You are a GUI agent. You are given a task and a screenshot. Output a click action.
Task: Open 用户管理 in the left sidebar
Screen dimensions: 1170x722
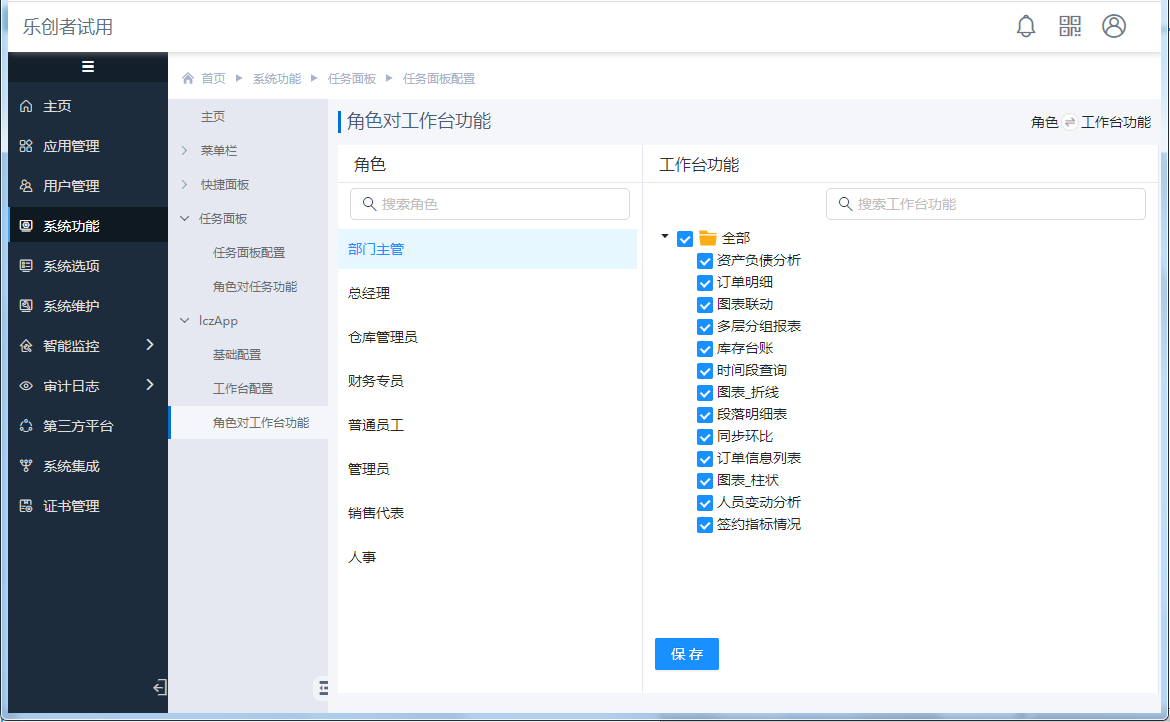coord(71,186)
